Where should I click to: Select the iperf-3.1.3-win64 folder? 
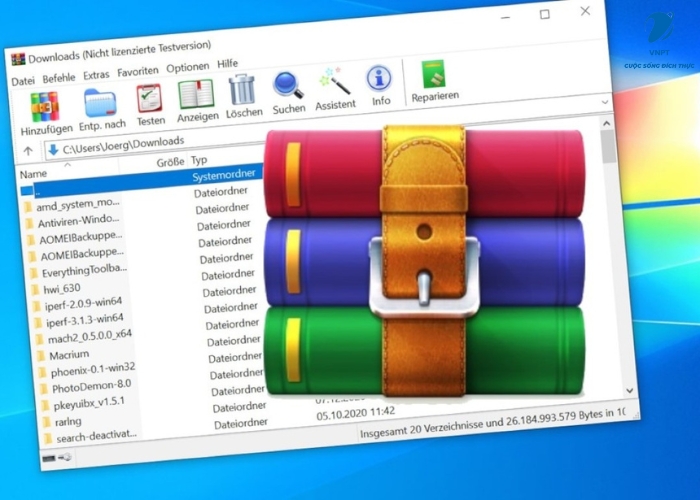85,320
